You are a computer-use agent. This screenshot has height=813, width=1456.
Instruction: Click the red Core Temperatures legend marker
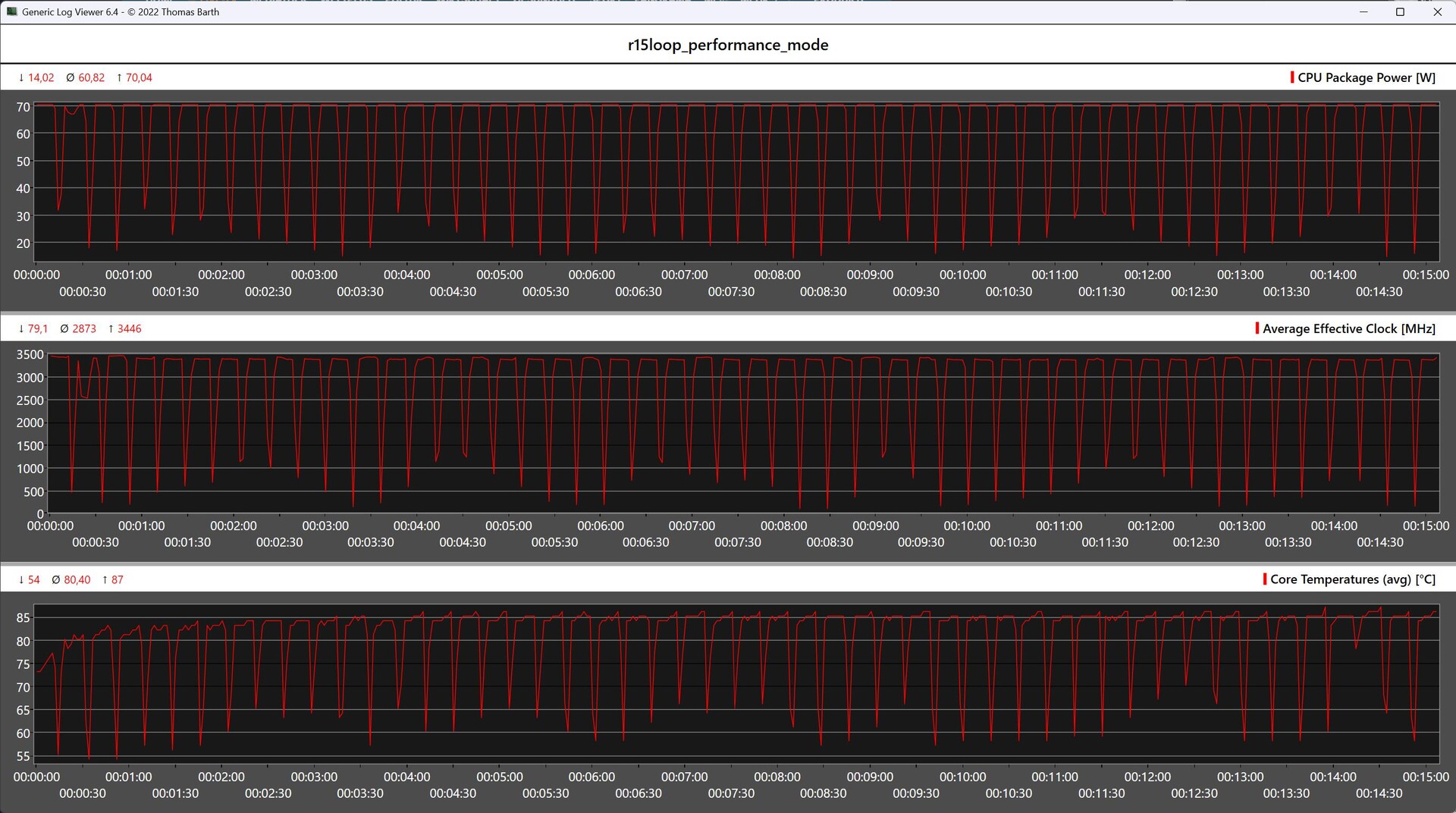1265,579
